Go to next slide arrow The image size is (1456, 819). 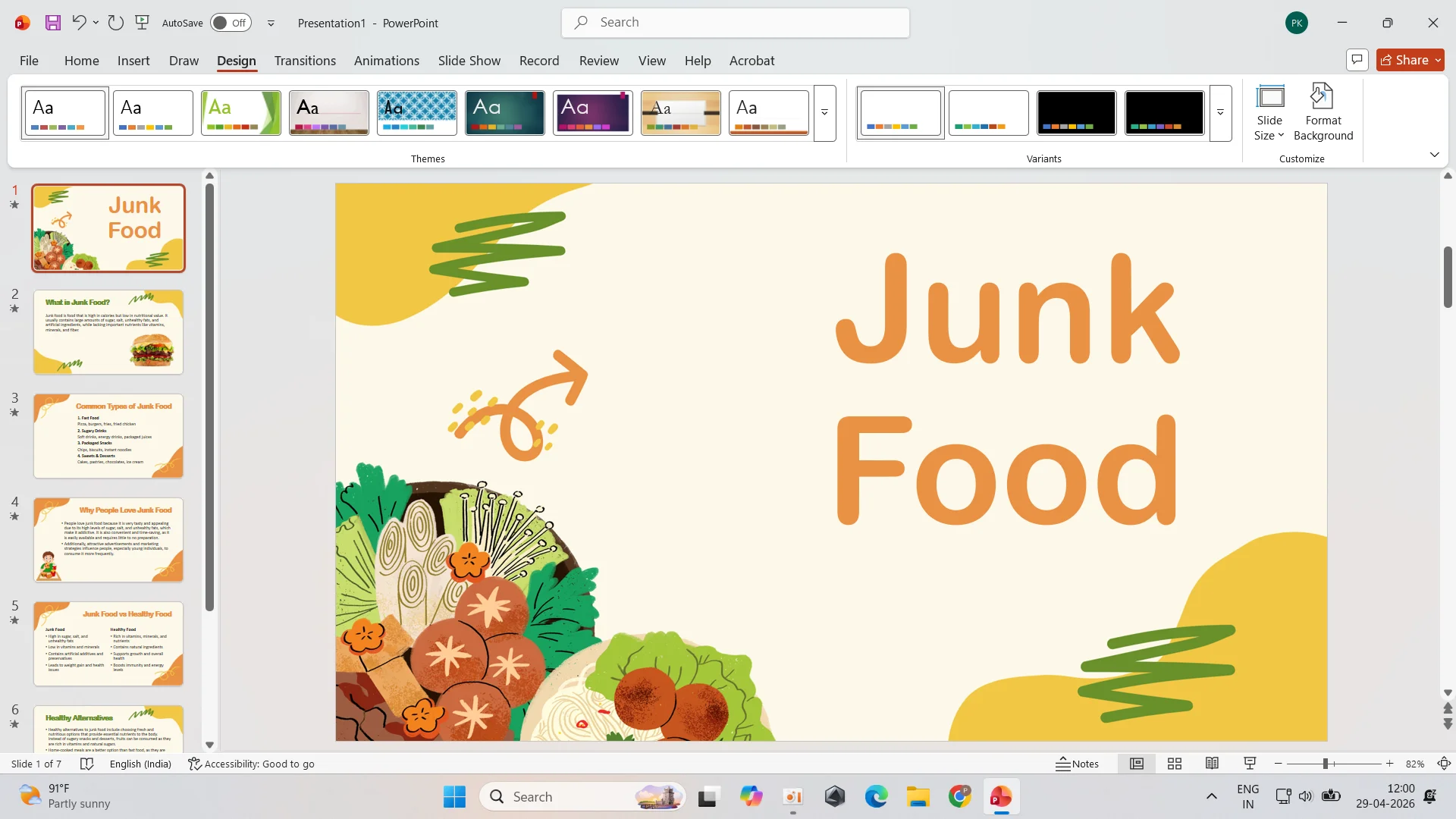(x=1448, y=724)
